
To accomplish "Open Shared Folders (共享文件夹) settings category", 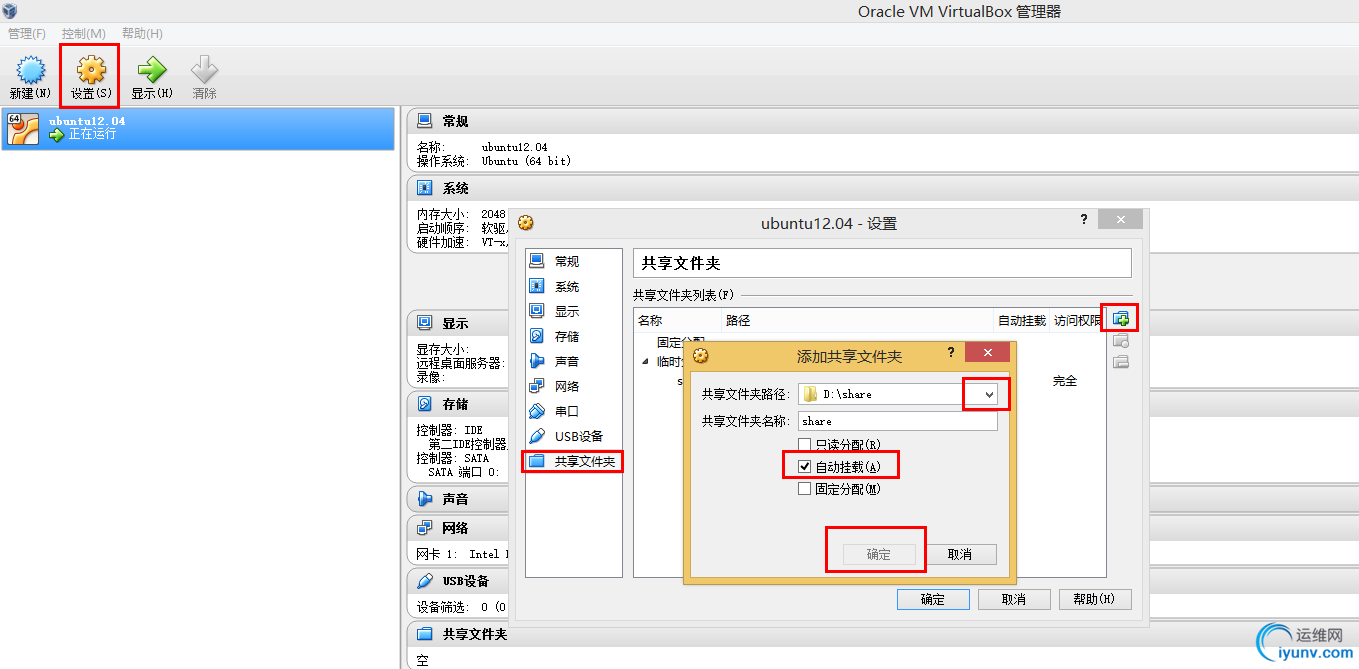I will [x=573, y=461].
